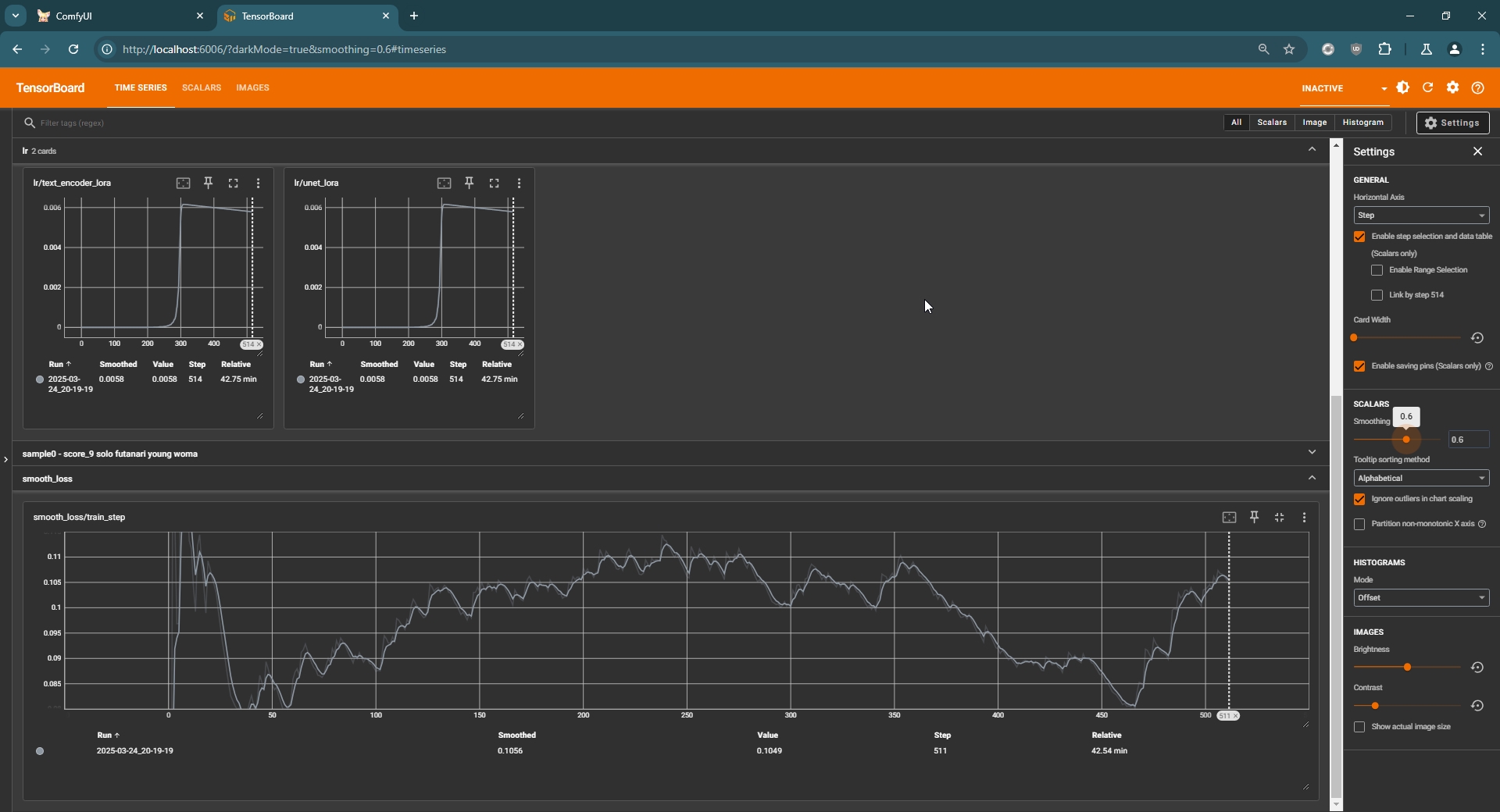
Task: Filter cards by Histogram type
Action: click(x=1363, y=123)
